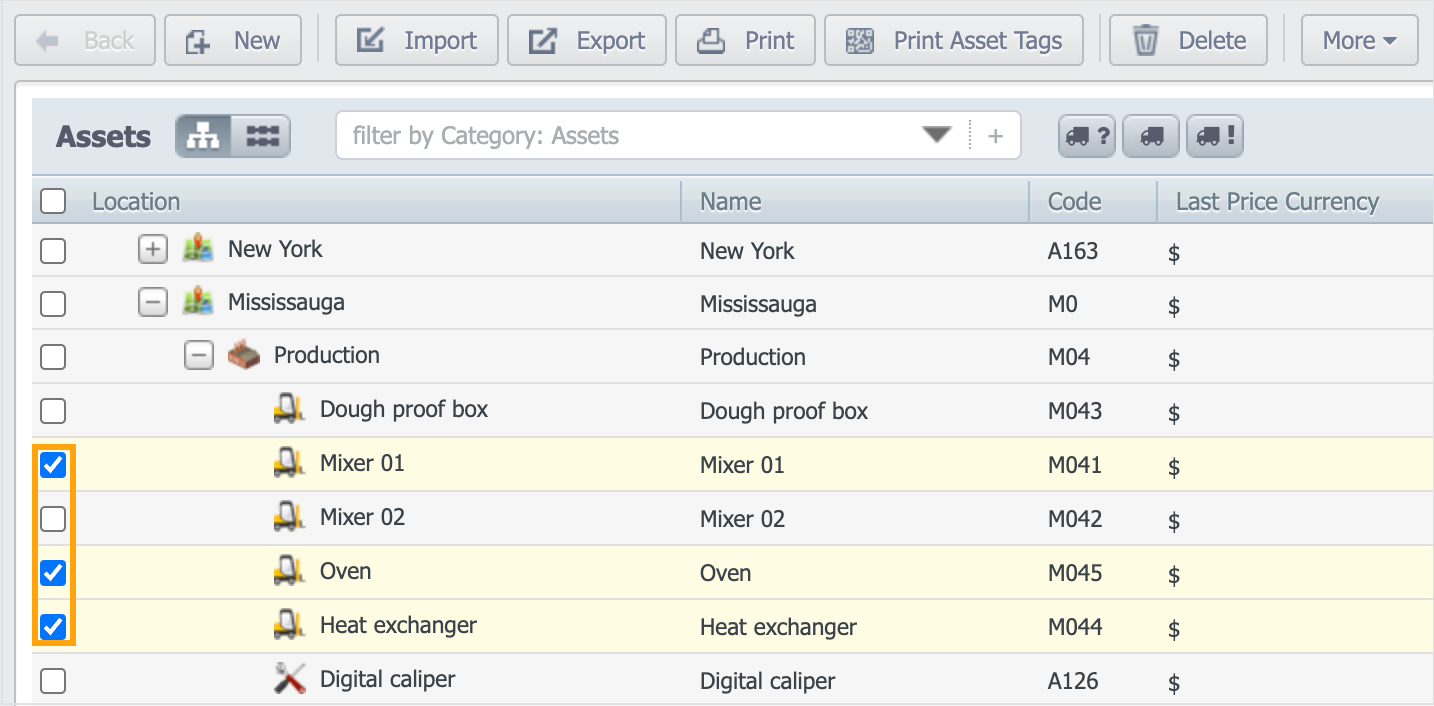Delete selected assets with Delete button
The image size is (1434, 706).
1189,41
